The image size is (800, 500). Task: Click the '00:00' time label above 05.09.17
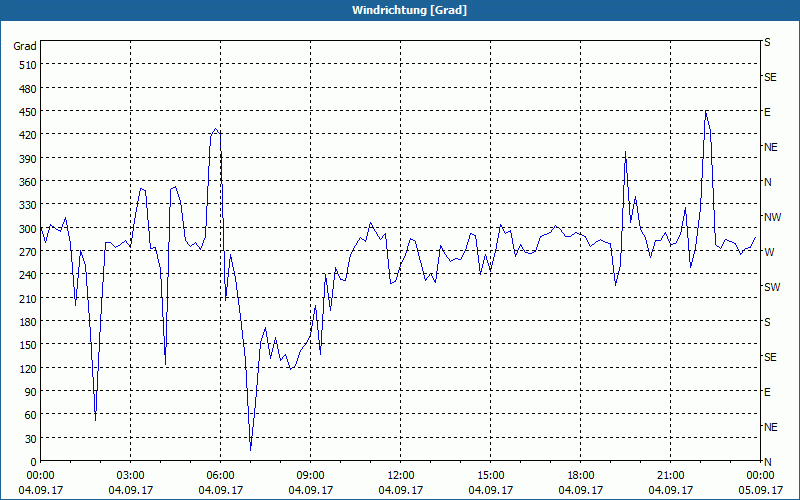(x=760, y=476)
